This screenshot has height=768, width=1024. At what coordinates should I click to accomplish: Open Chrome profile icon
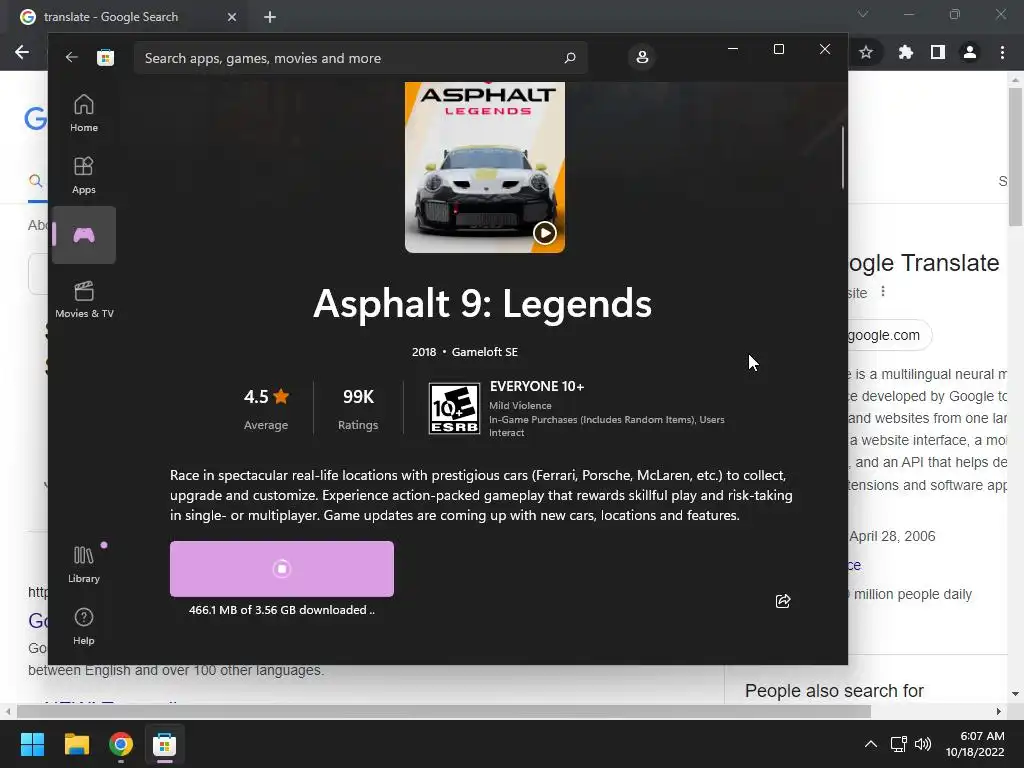pos(970,52)
